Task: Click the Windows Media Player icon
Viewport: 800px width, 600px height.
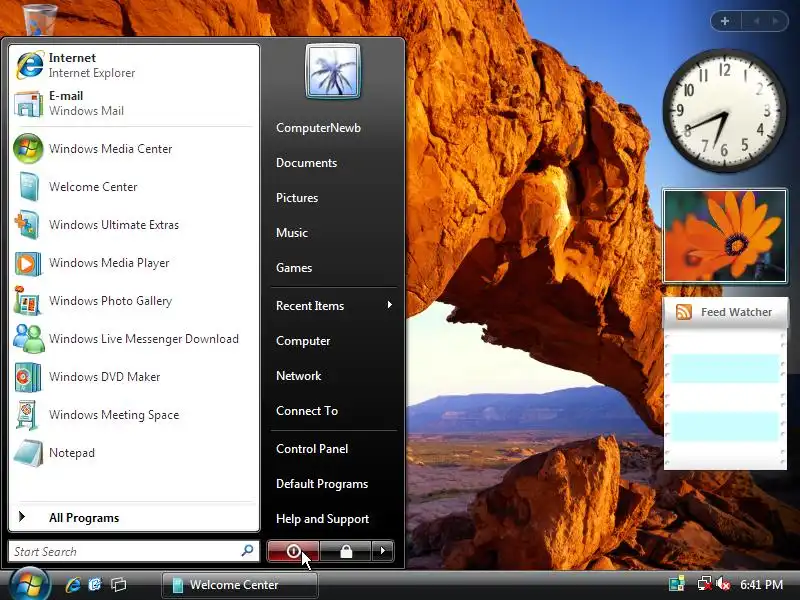Action: click(28, 263)
